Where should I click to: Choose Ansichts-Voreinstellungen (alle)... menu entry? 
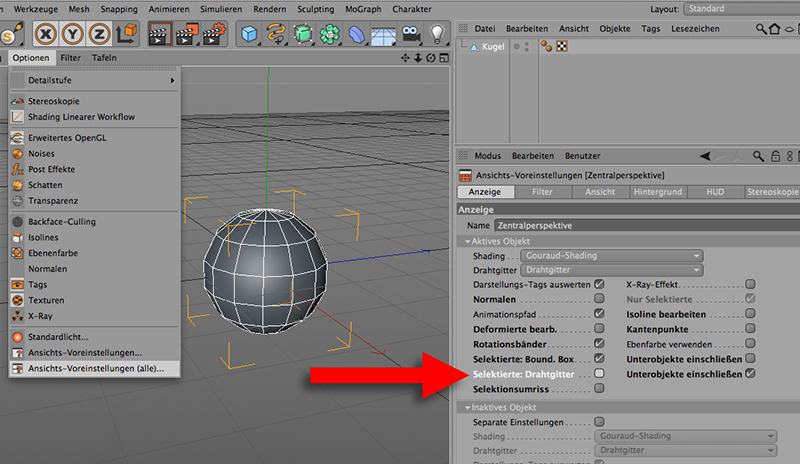point(97,368)
